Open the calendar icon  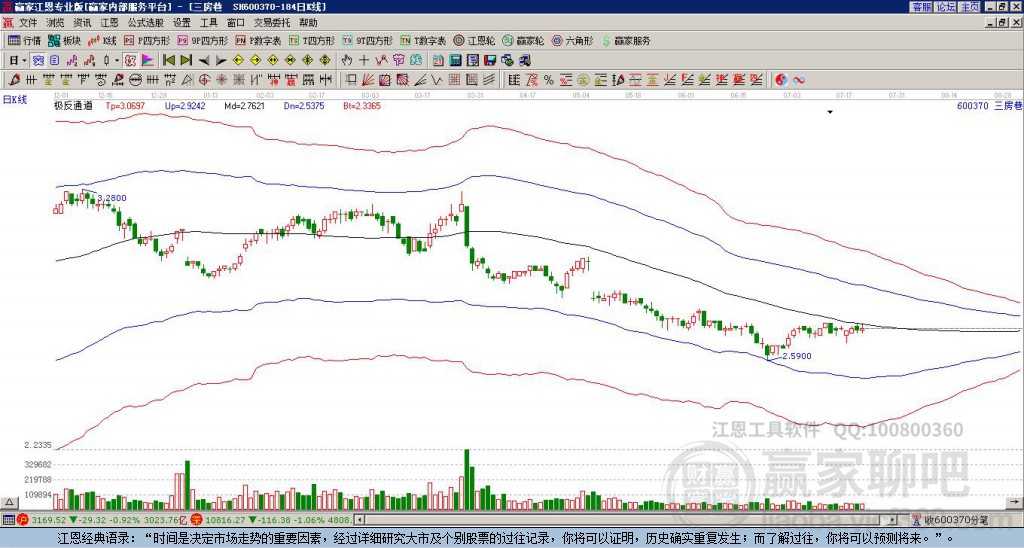click(x=438, y=61)
